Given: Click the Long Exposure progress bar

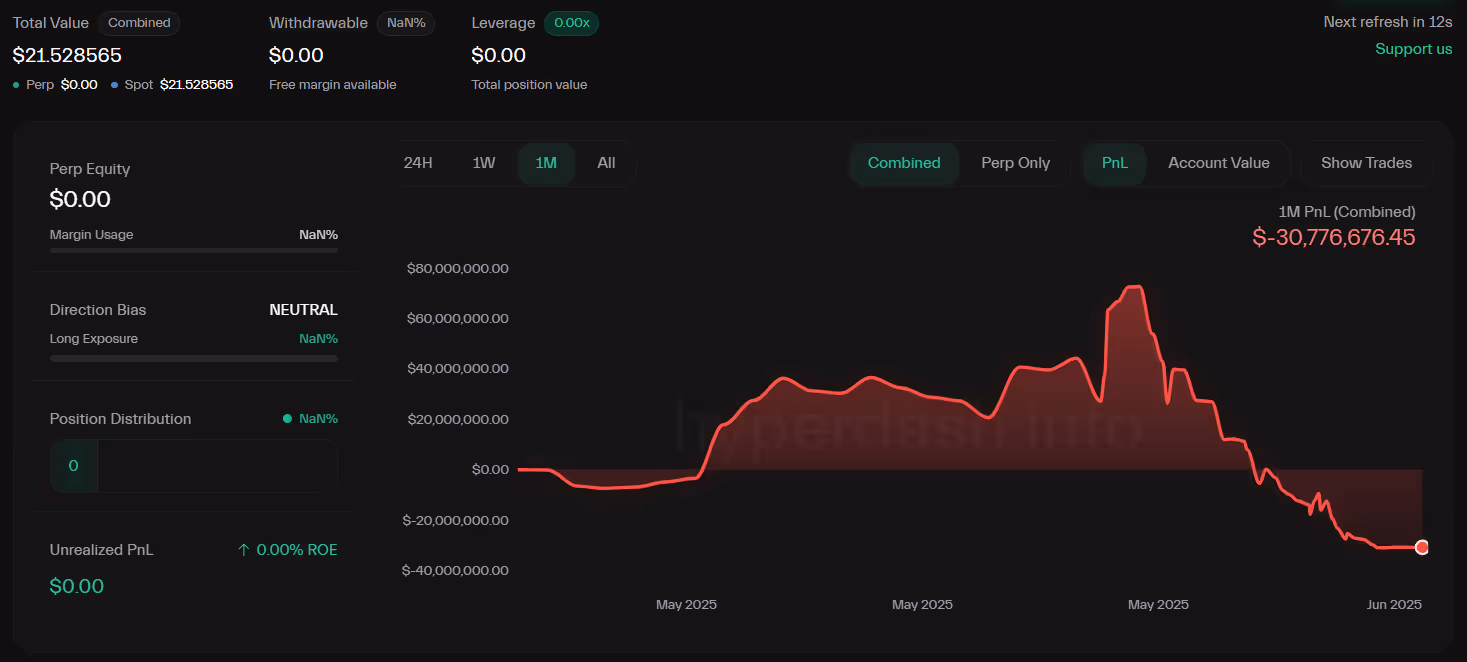Looking at the screenshot, I should click(193, 358).
